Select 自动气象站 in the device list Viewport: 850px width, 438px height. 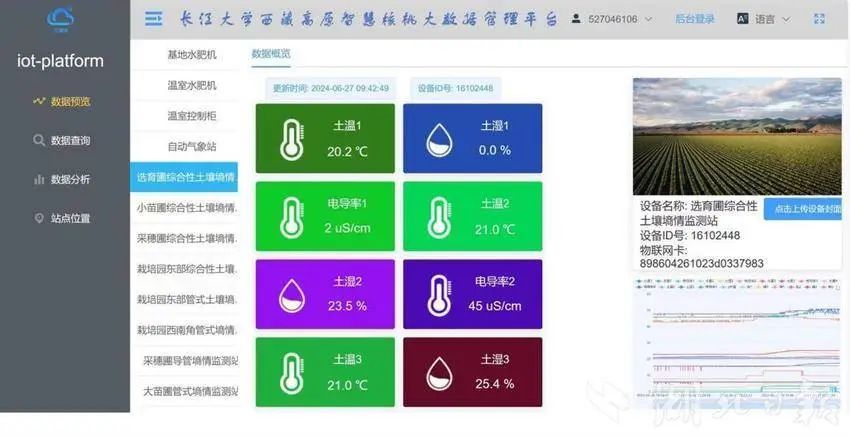coord(191,147)
